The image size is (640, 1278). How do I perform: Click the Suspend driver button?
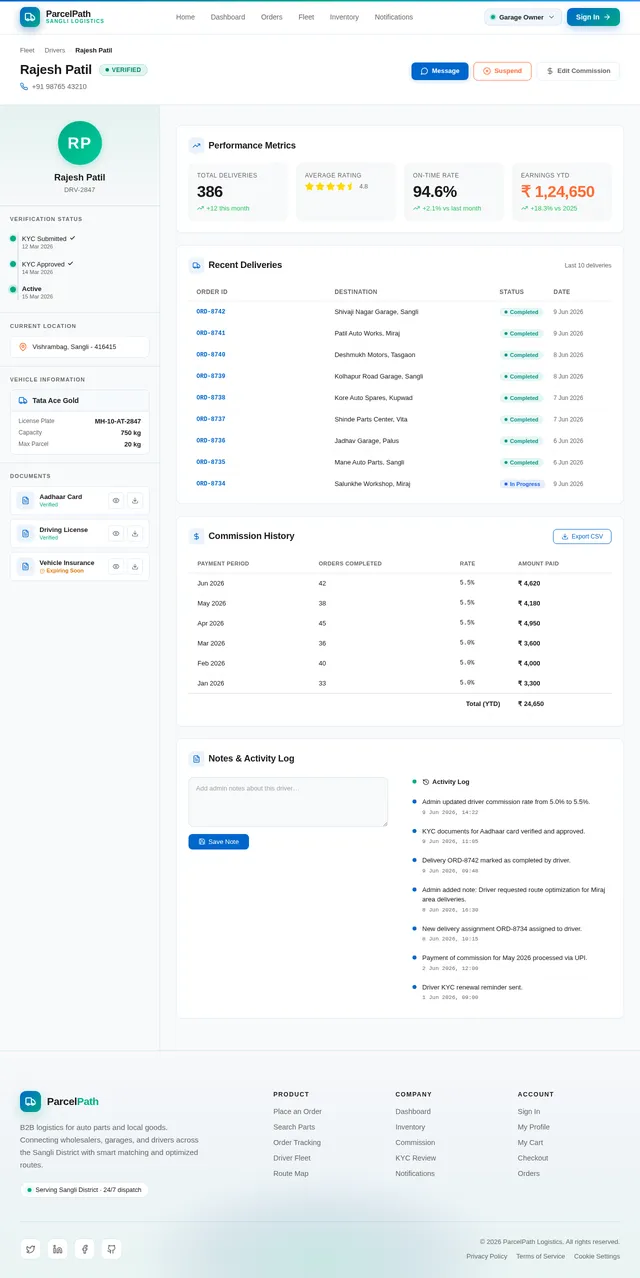click(502, 71)
